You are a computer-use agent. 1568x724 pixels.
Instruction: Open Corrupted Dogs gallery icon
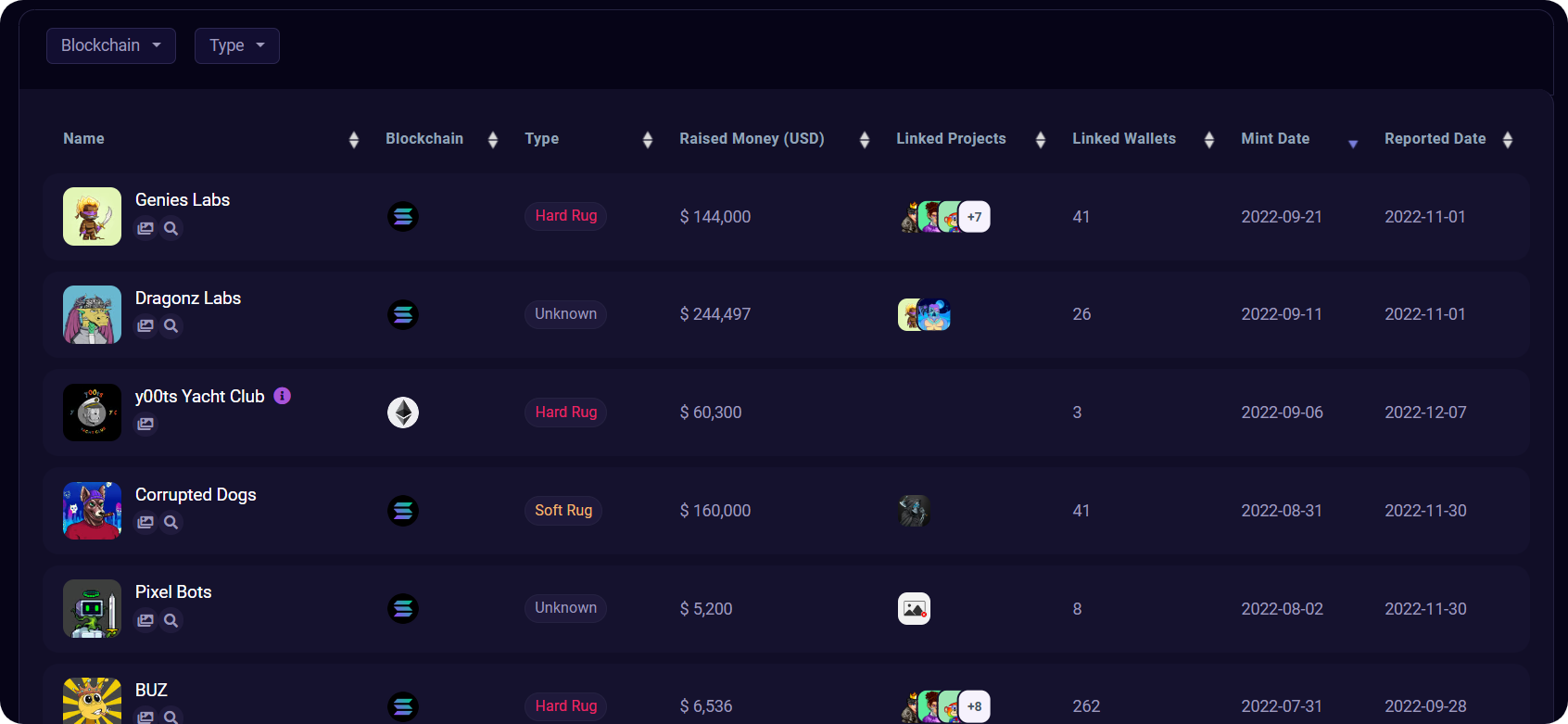145,523
